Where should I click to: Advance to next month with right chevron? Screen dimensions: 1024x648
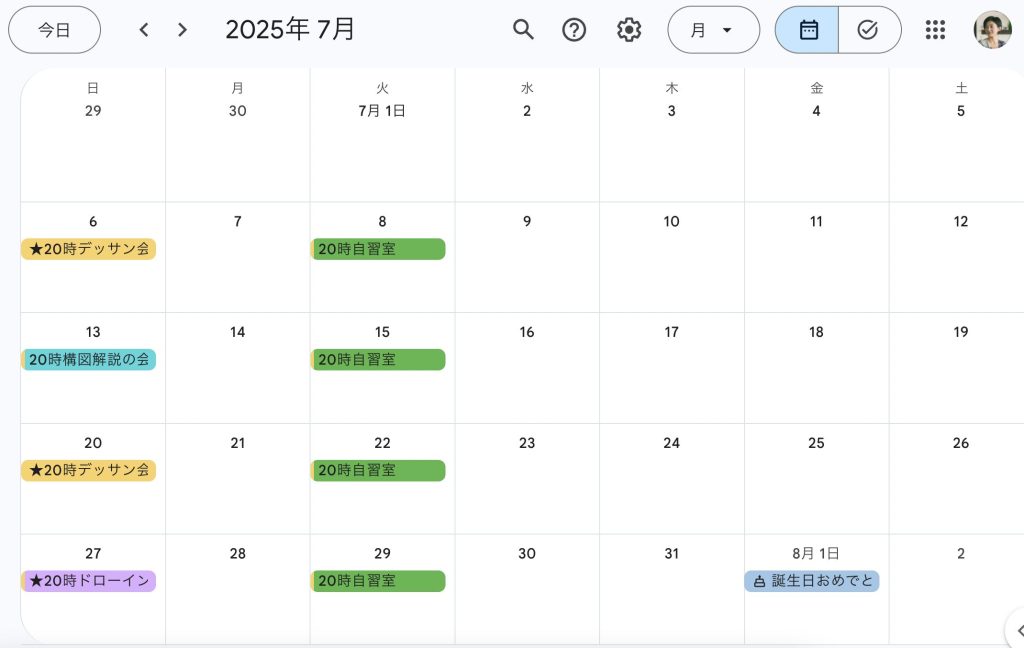coord(182,29)
